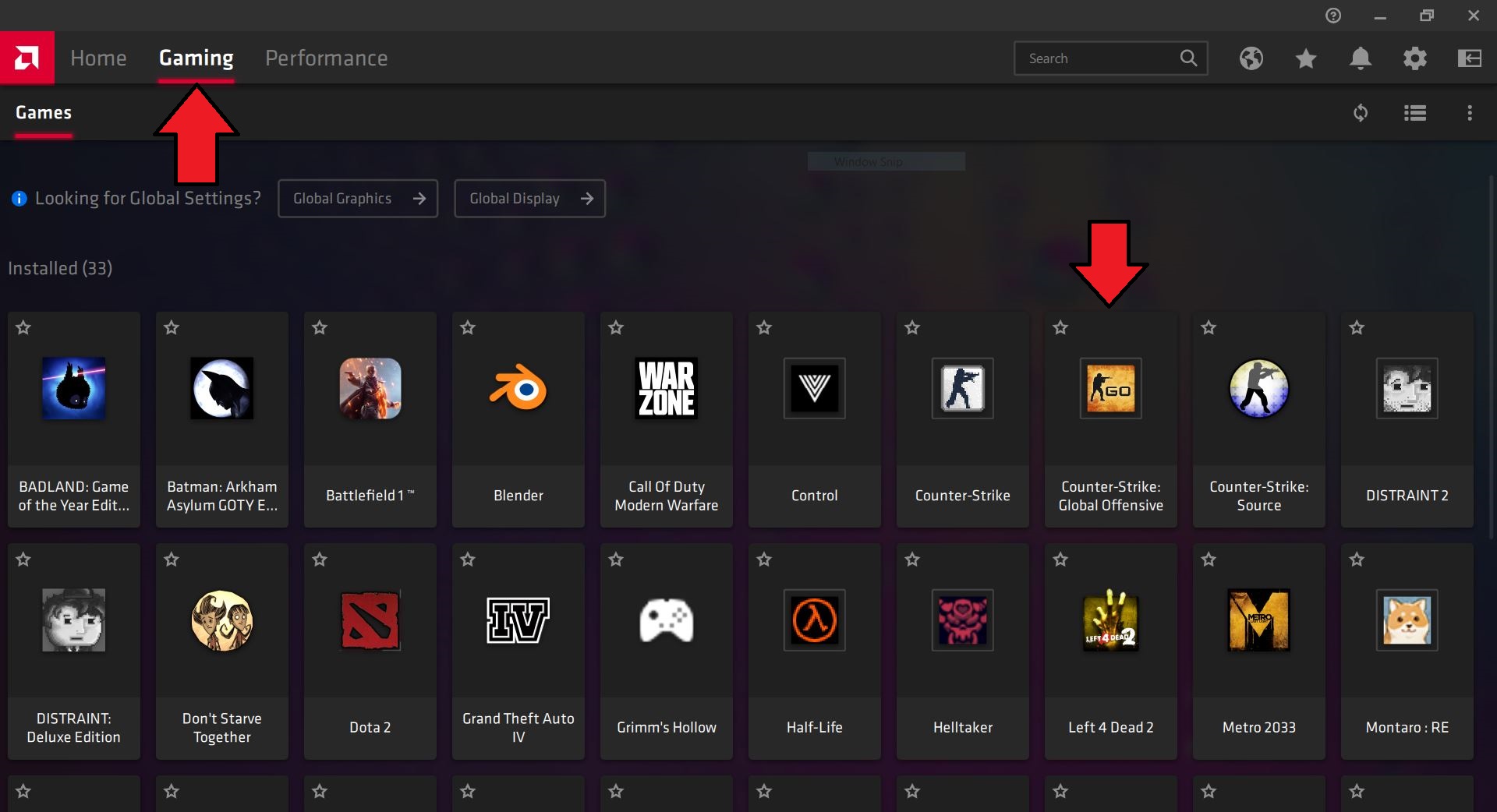
Task: Favorite BADLAND with its star
Action: tap(23, 328)
